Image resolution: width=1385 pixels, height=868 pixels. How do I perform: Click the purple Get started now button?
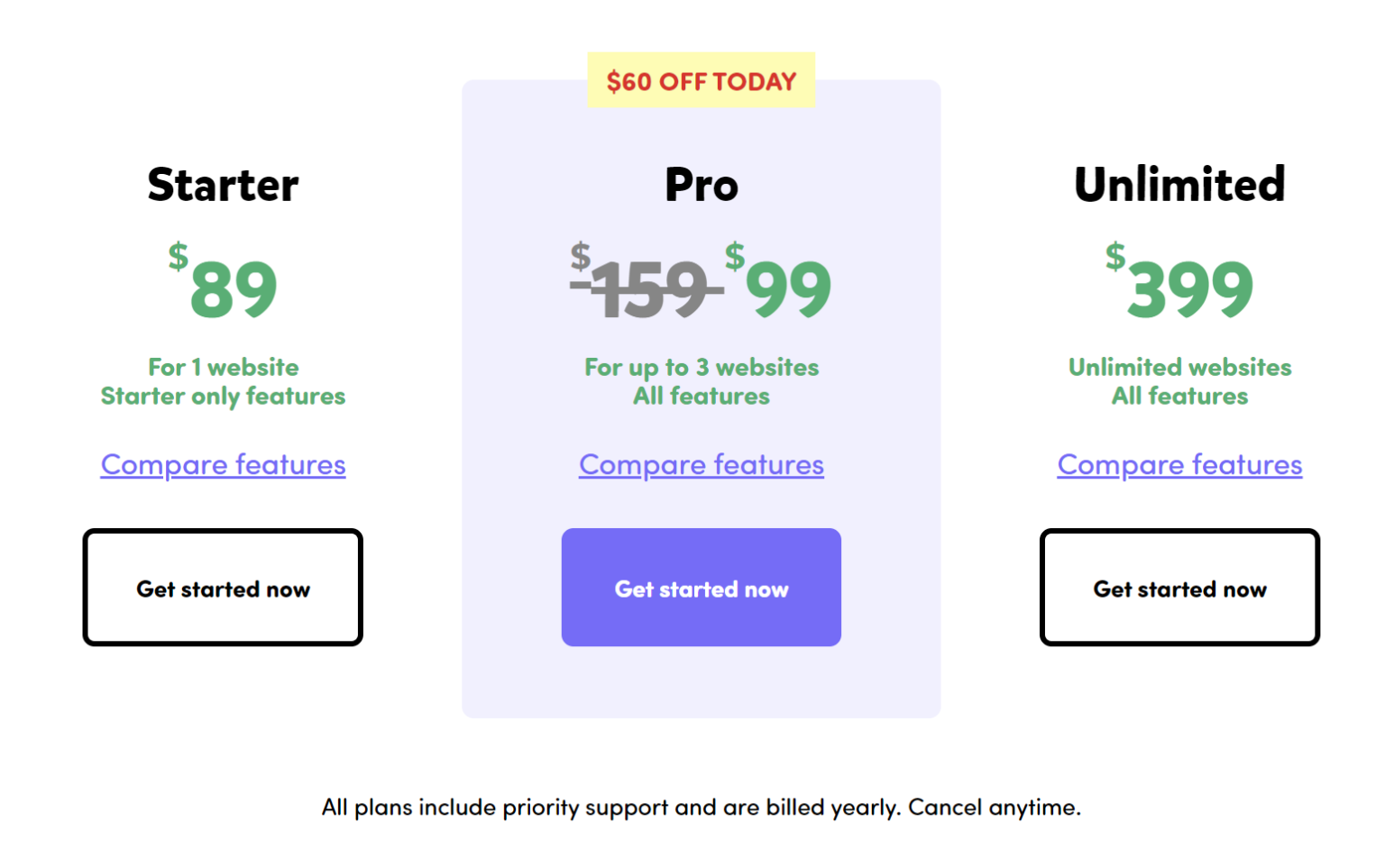point(701,588)
